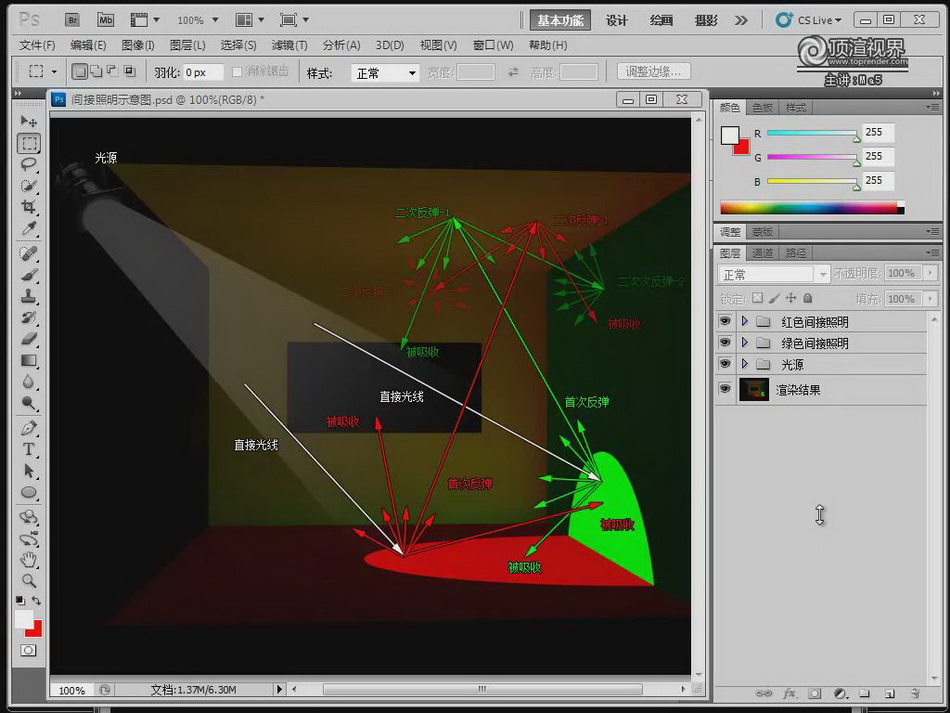The width and height of the screenshot is (950, 713).
Task: Toggle visibility of 渲染结果 layer
Action: pos(725,390)
